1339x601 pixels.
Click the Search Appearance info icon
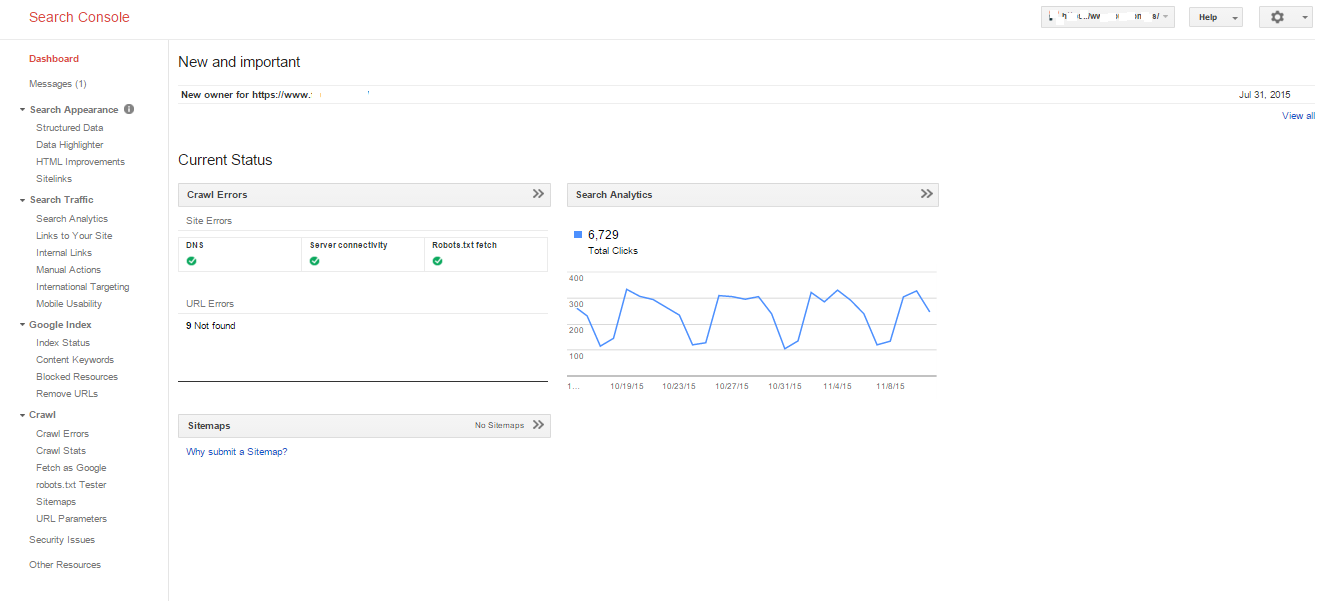click(x=129, y=109)
